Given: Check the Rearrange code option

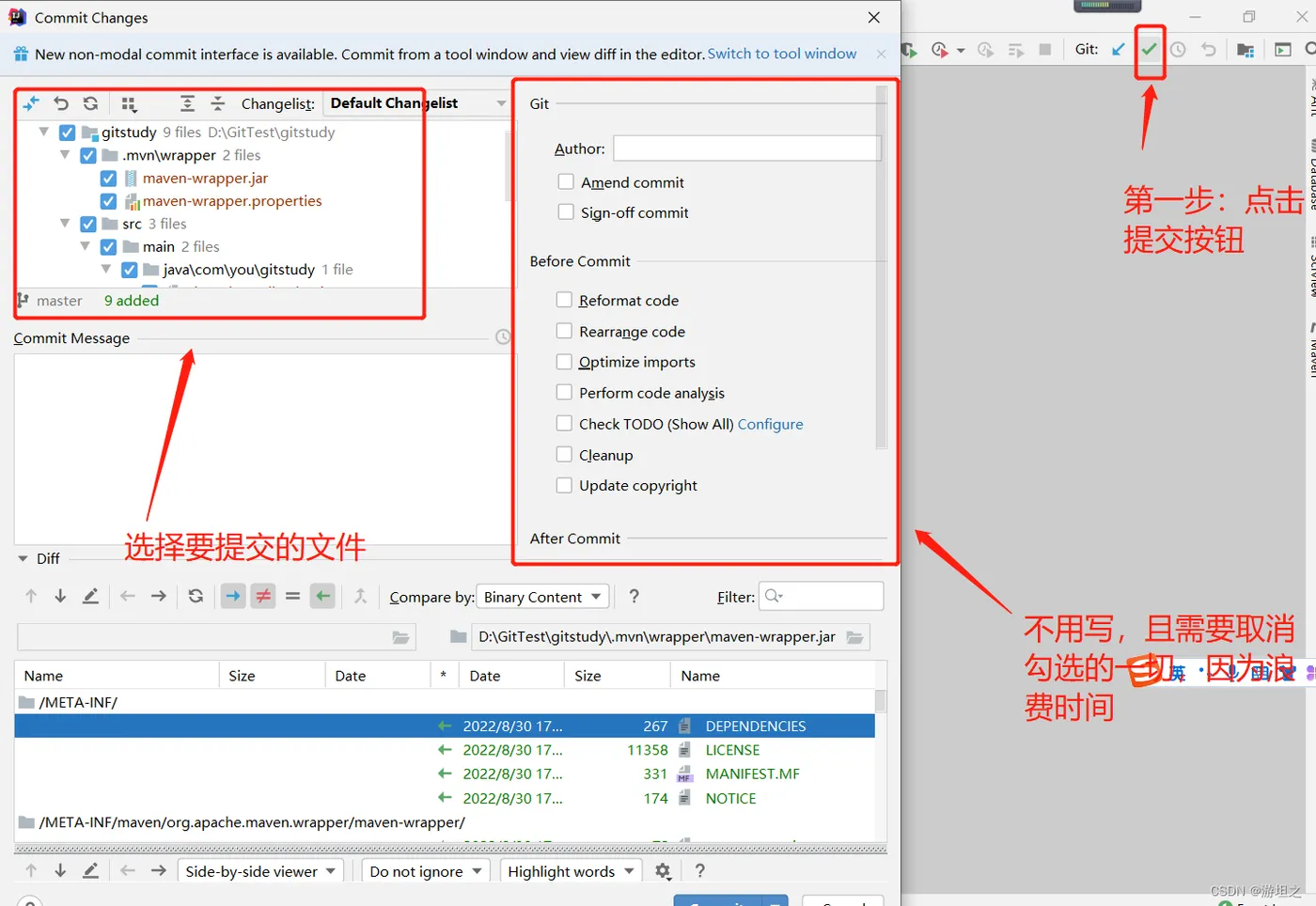Looking at the screenshot, I should pos(564,331).
